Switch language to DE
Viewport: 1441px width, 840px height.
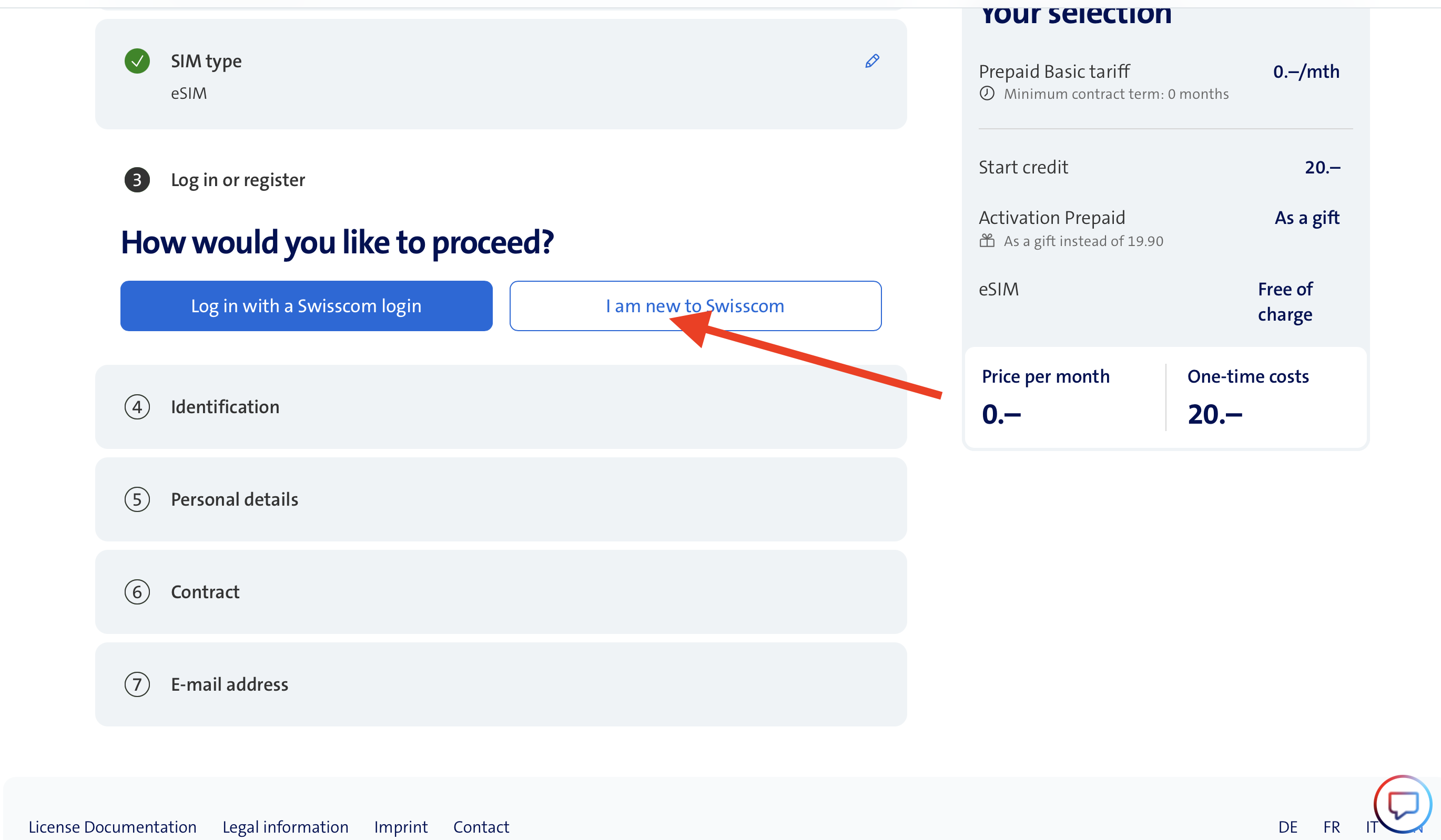tap(1288, 826)
